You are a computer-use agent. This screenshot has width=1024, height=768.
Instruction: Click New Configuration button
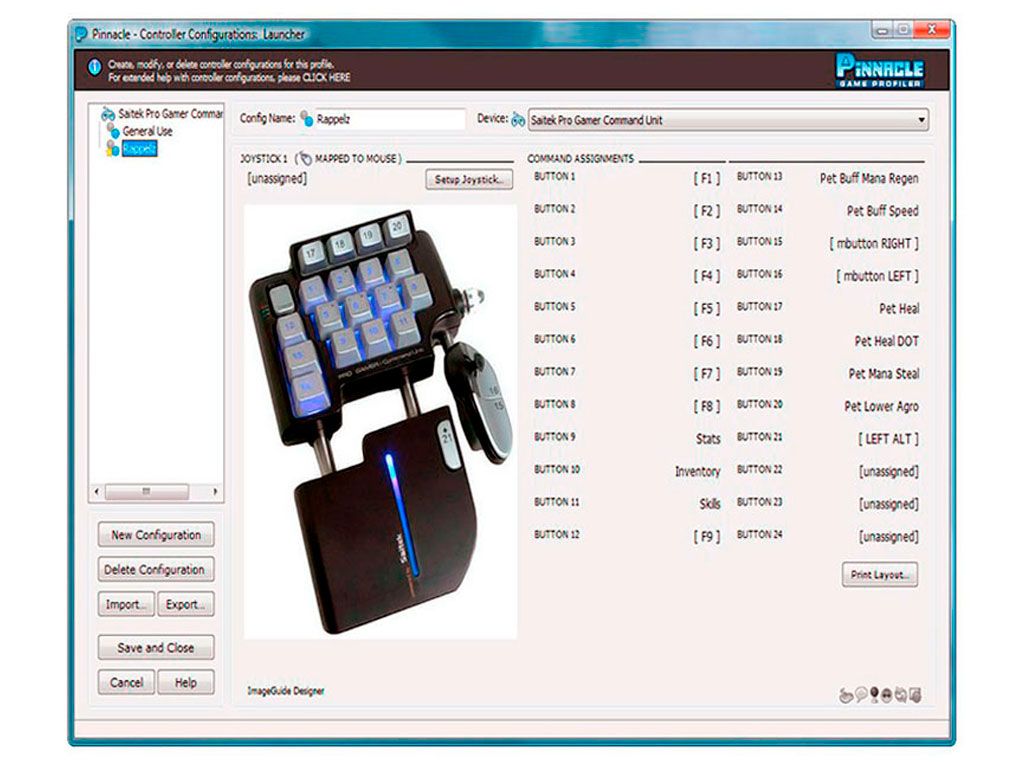(155, 535)
